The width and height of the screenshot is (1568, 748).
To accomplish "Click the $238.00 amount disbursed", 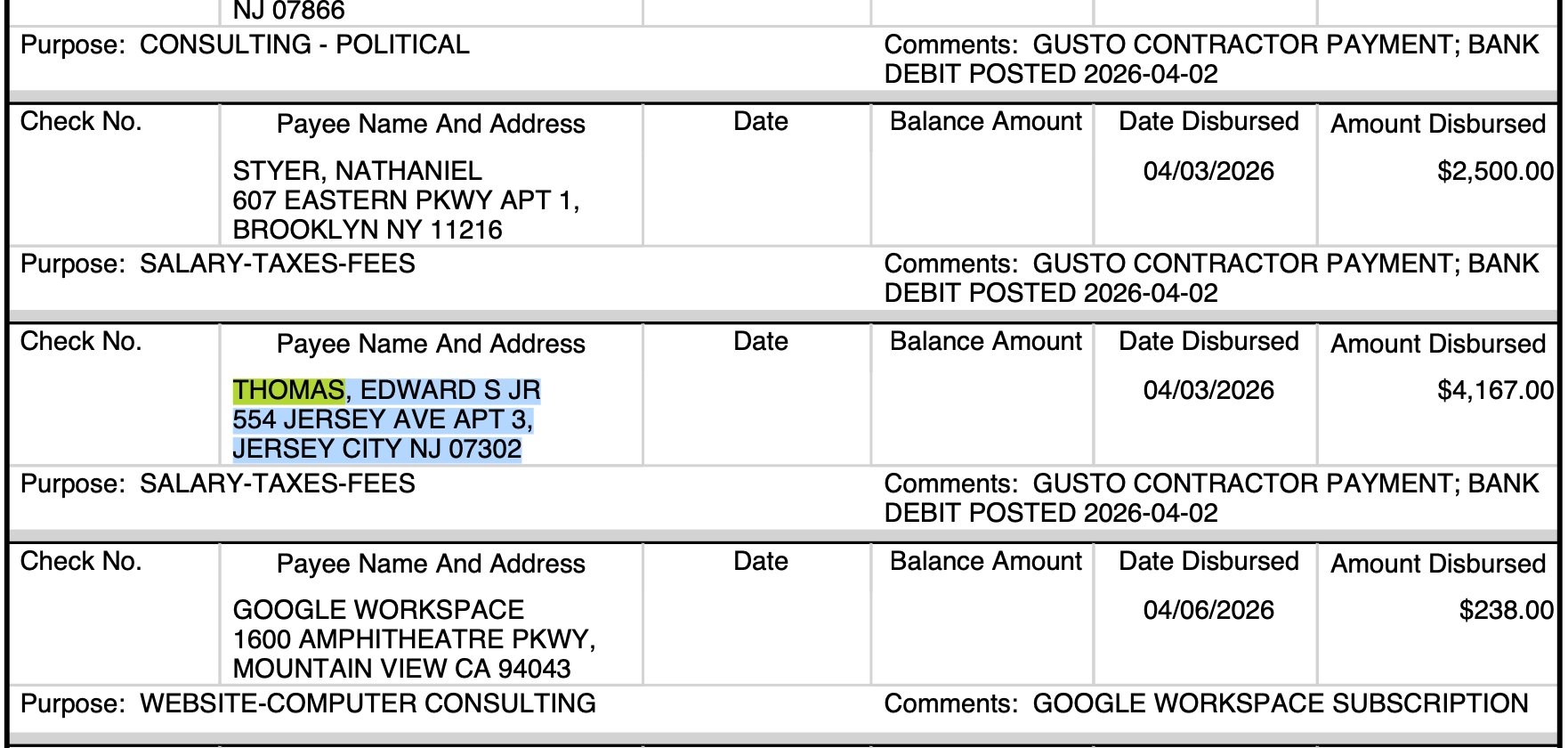I will 1506,610.
